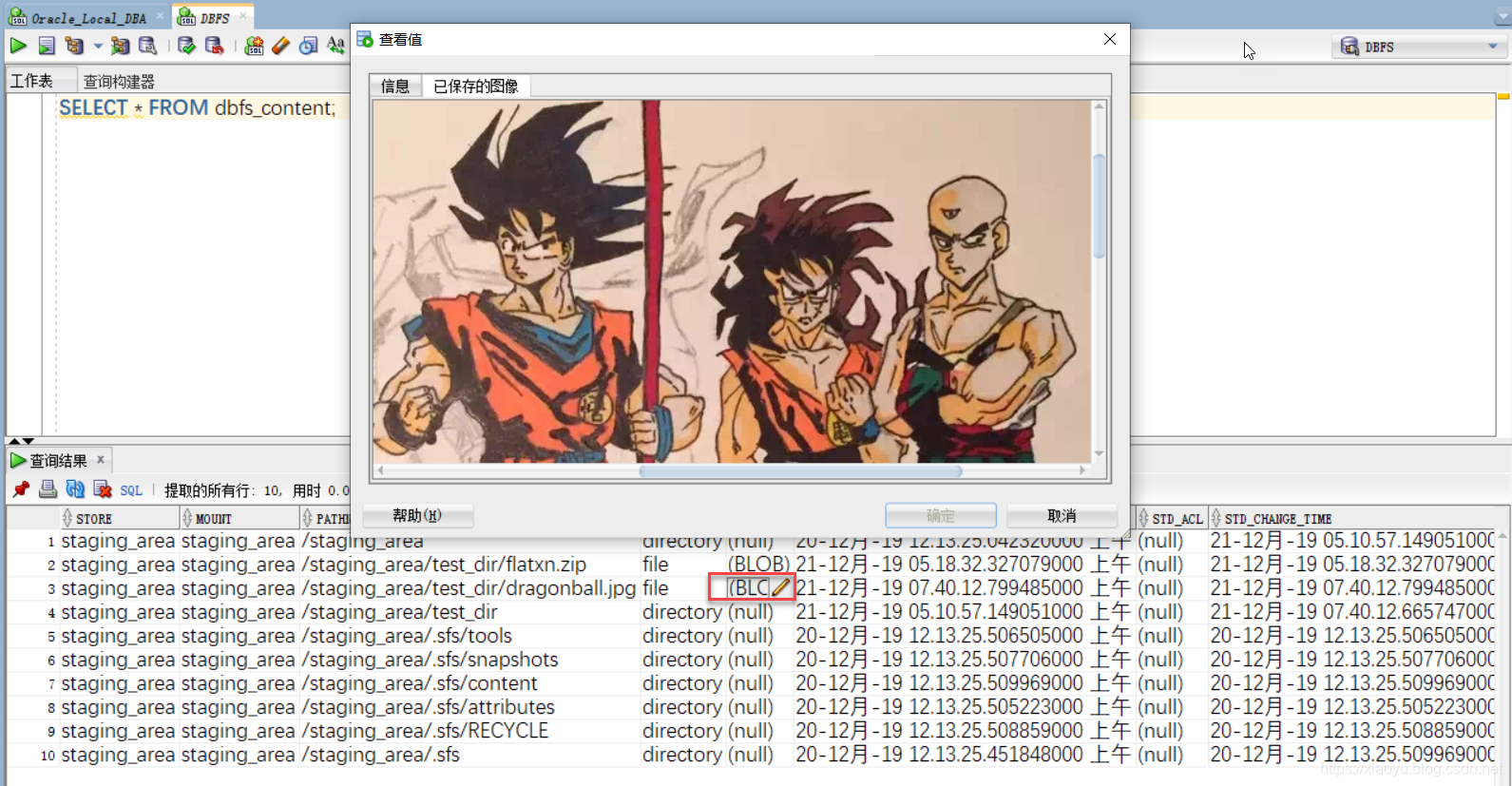Click the Run Script toolbar icon

(x=46, y=46)
